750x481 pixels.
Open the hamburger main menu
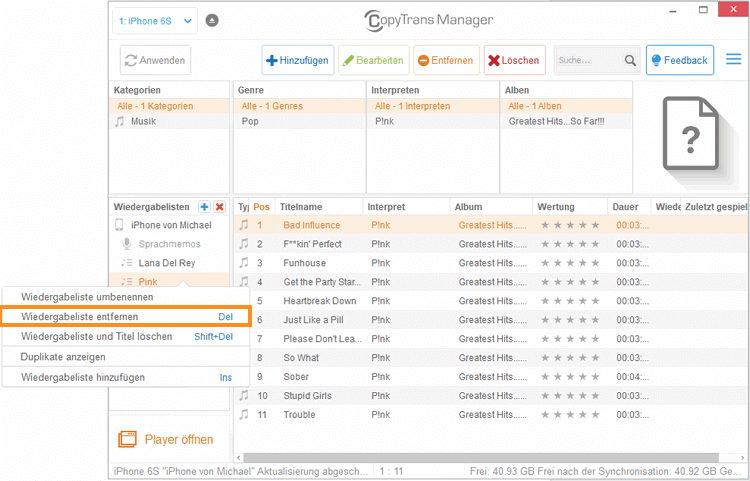tap(733, 59)
